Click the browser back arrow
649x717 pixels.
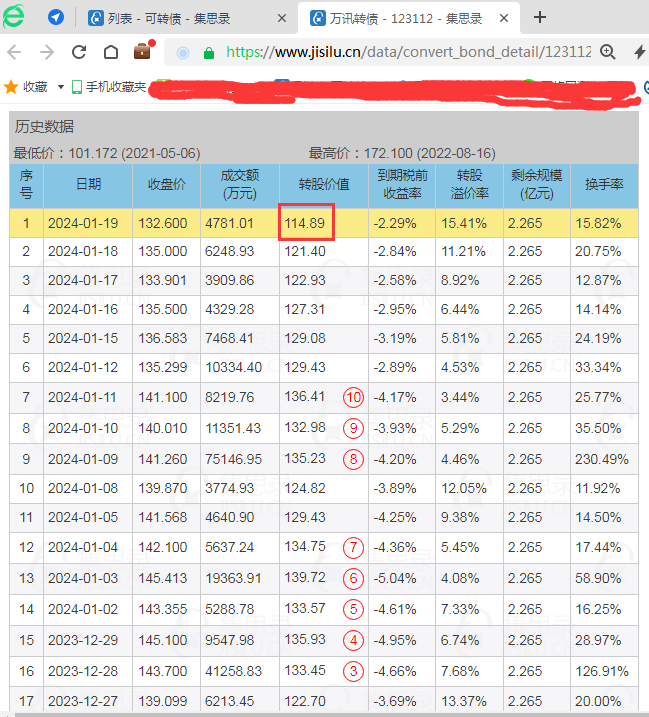[x=16, y=53]
